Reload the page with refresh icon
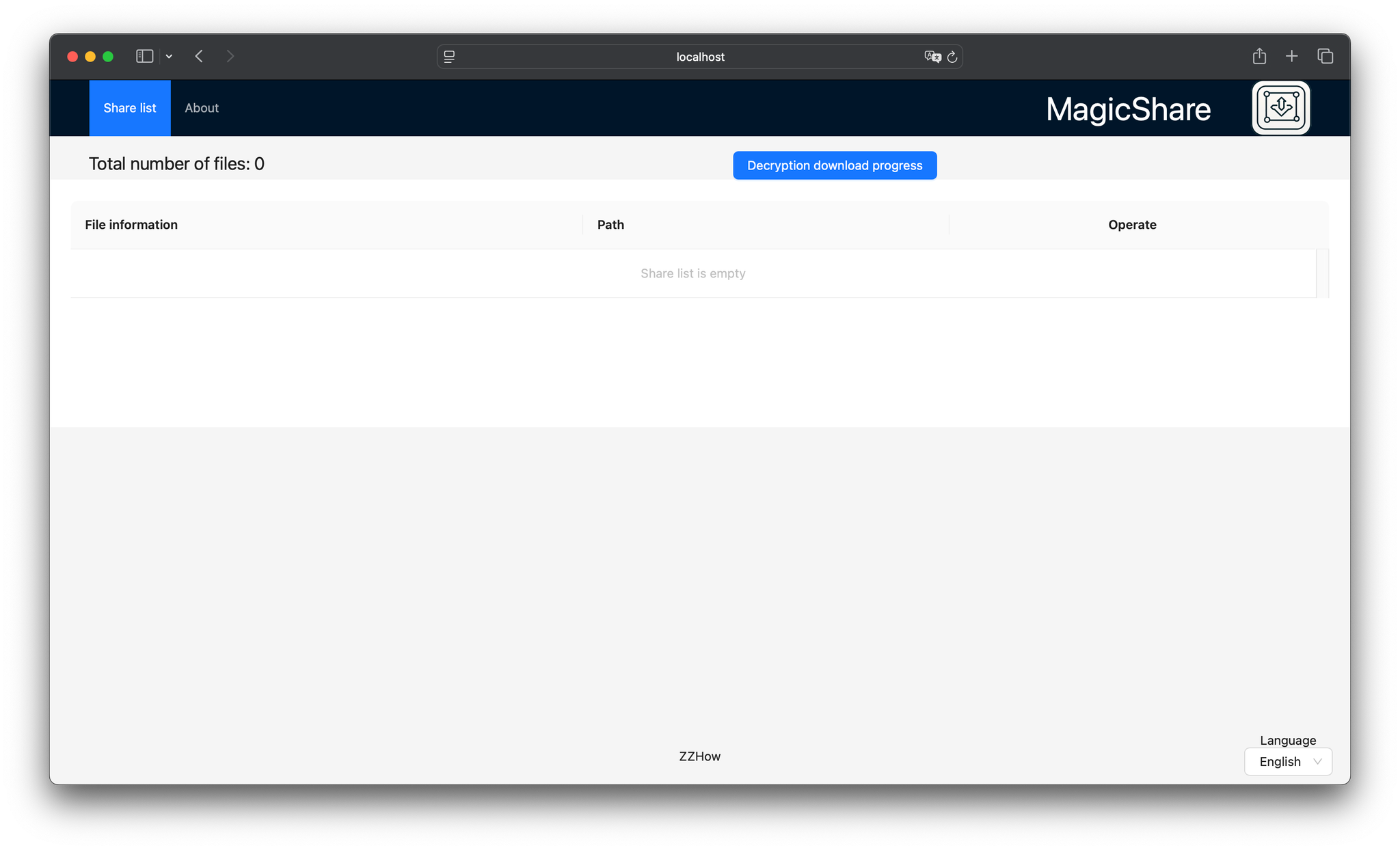Screen dimensions: 1400x850 pyautogui.click(x=952, y=57)
